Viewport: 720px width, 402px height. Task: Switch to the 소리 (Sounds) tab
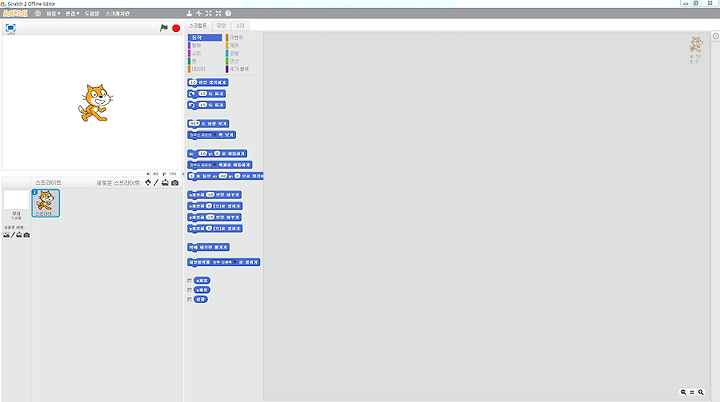[240, 26]
